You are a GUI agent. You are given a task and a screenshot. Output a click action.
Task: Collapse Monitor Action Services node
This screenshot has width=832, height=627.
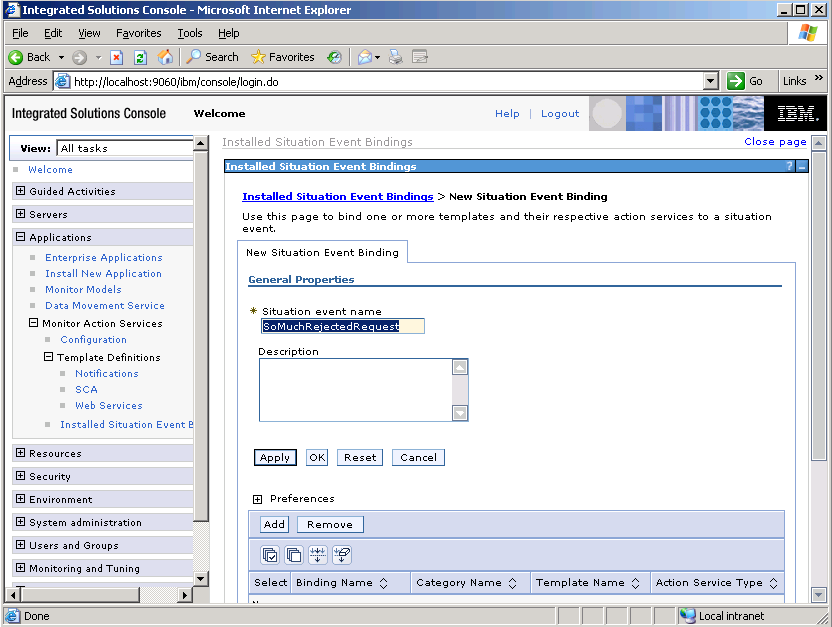(x=33, y=323)
